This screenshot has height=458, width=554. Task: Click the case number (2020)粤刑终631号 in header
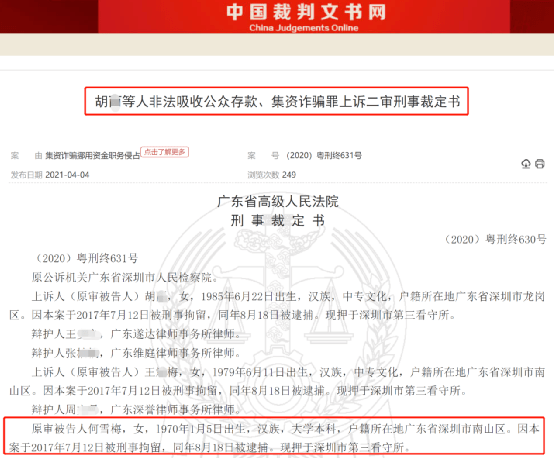tap(324, 155)
